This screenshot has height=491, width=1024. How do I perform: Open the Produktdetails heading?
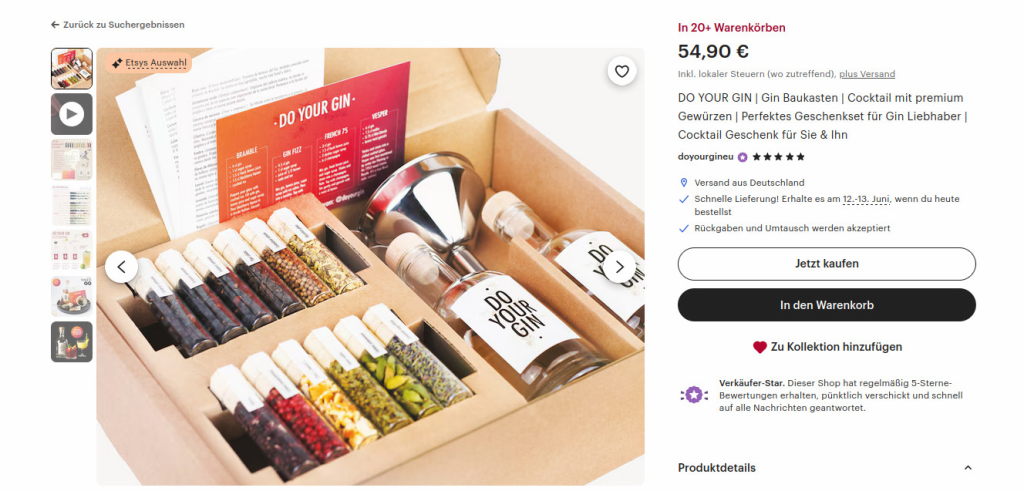(x=716, y=468)
